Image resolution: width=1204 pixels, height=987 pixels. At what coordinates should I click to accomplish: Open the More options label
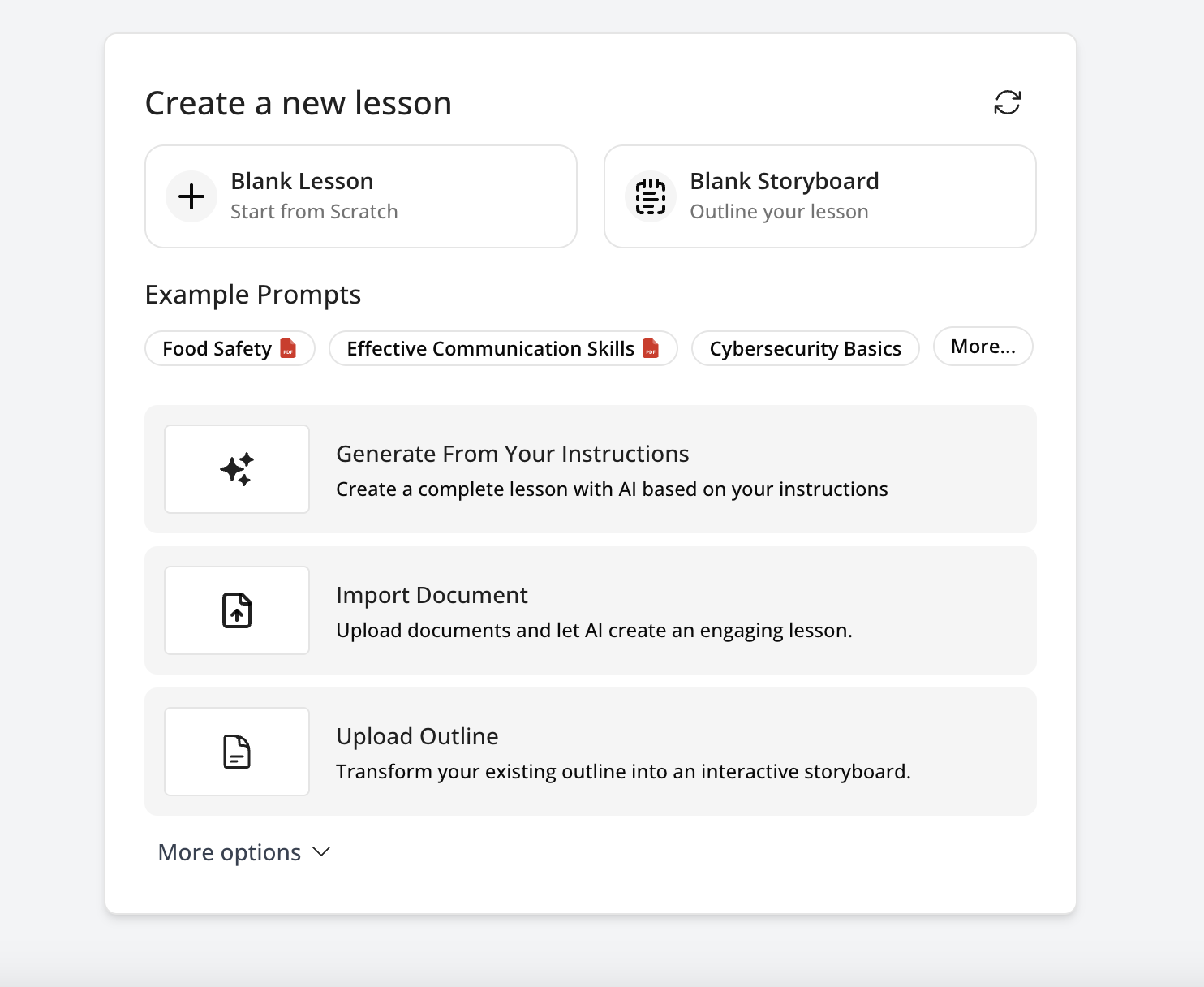tap(230, 852)
